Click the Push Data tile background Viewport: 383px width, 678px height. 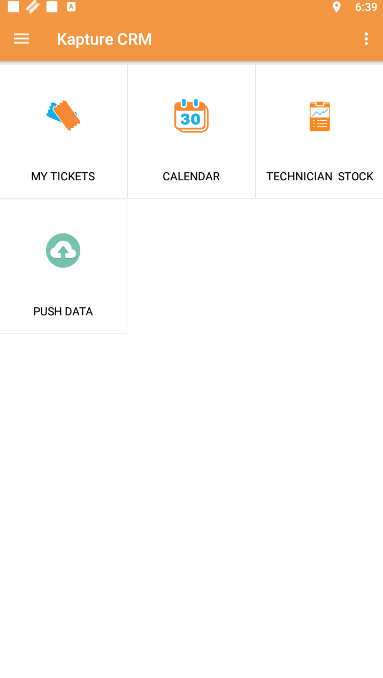pos(63,266)
